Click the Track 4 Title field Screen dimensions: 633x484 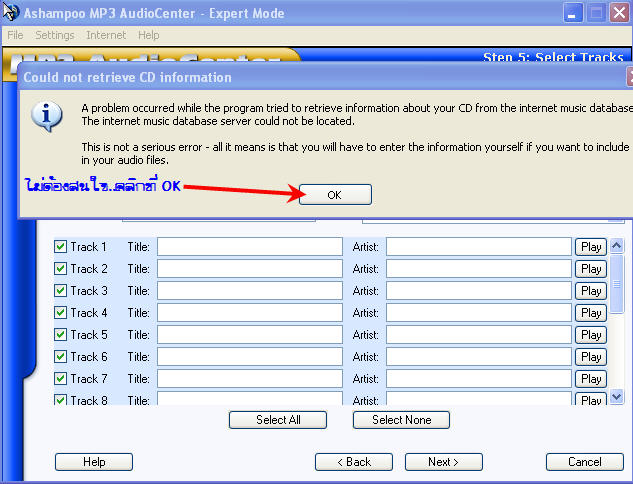pyautogui.click(x=250, y=312)
